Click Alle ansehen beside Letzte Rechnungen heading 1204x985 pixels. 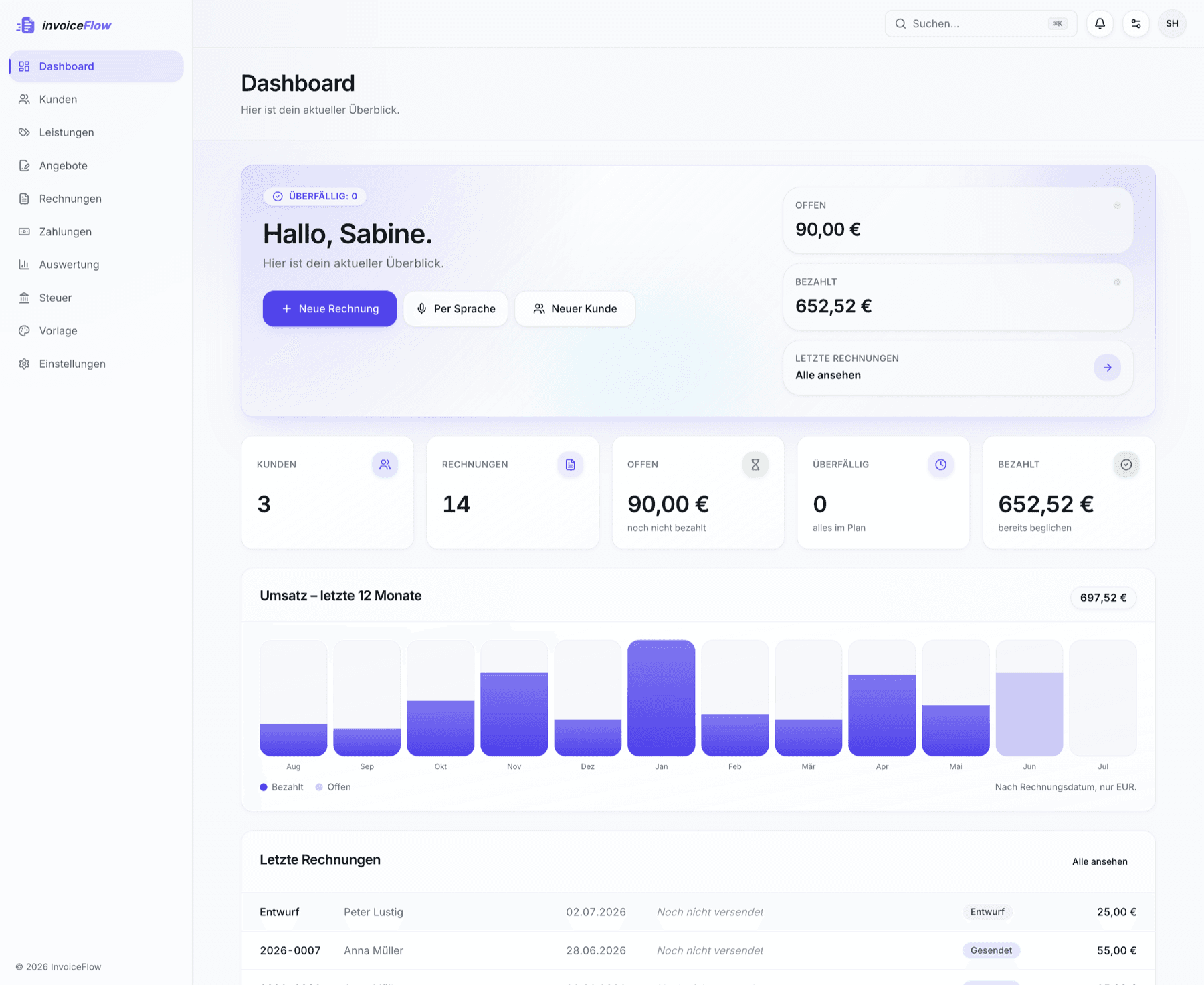1100,861
